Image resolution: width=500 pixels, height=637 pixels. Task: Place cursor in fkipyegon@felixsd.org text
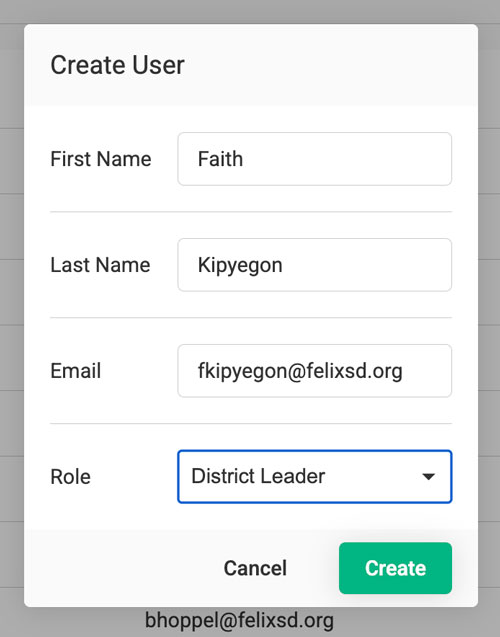point(300,372)
